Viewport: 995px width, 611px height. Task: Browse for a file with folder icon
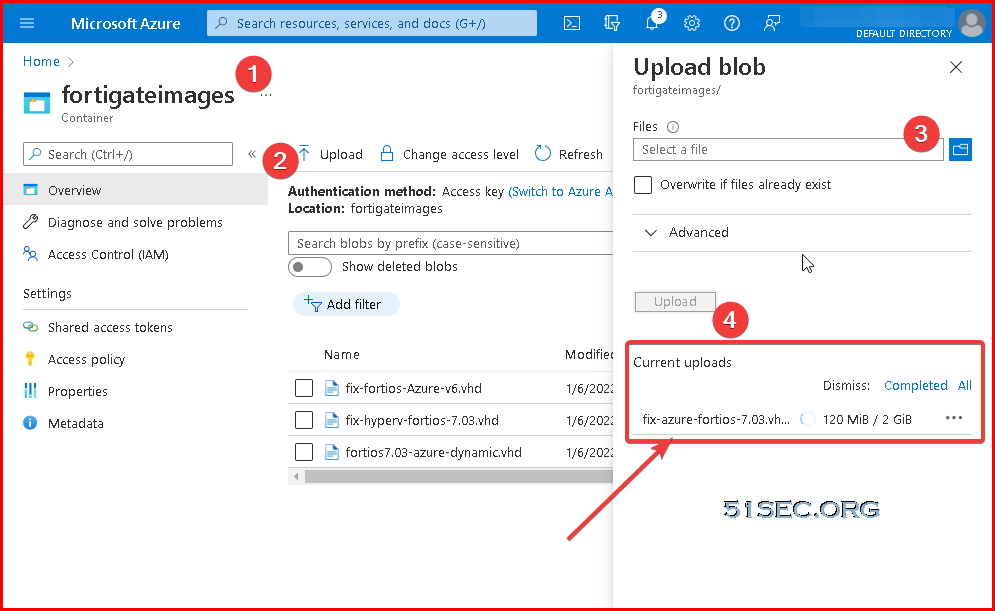960,150
